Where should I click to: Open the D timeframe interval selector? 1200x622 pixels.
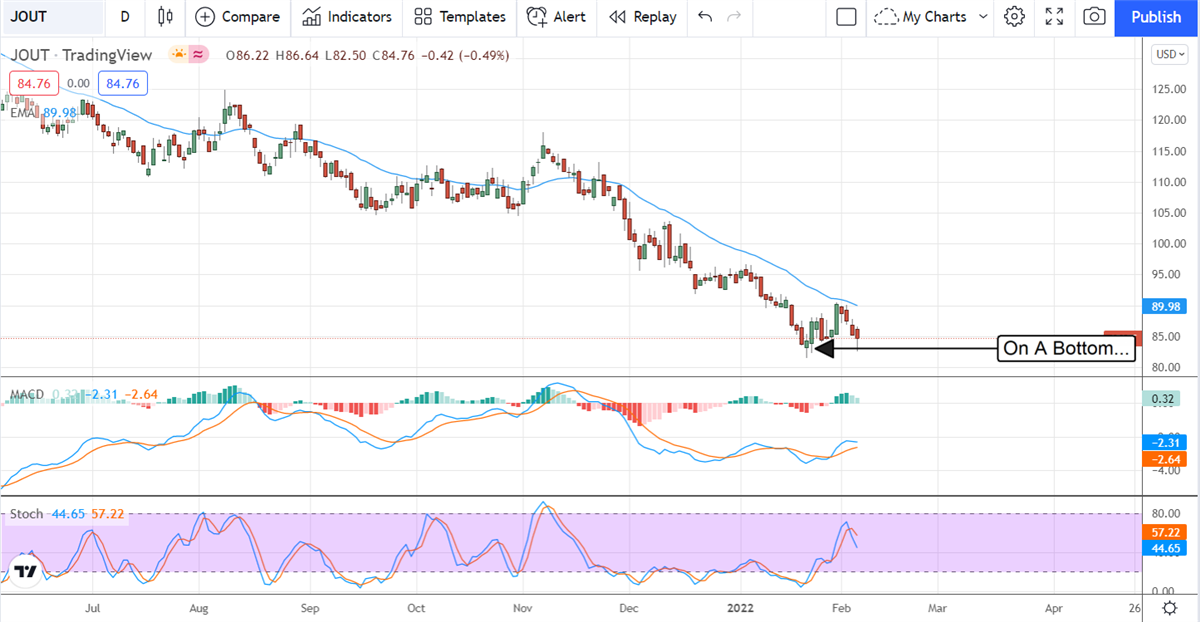pos(125,17)
